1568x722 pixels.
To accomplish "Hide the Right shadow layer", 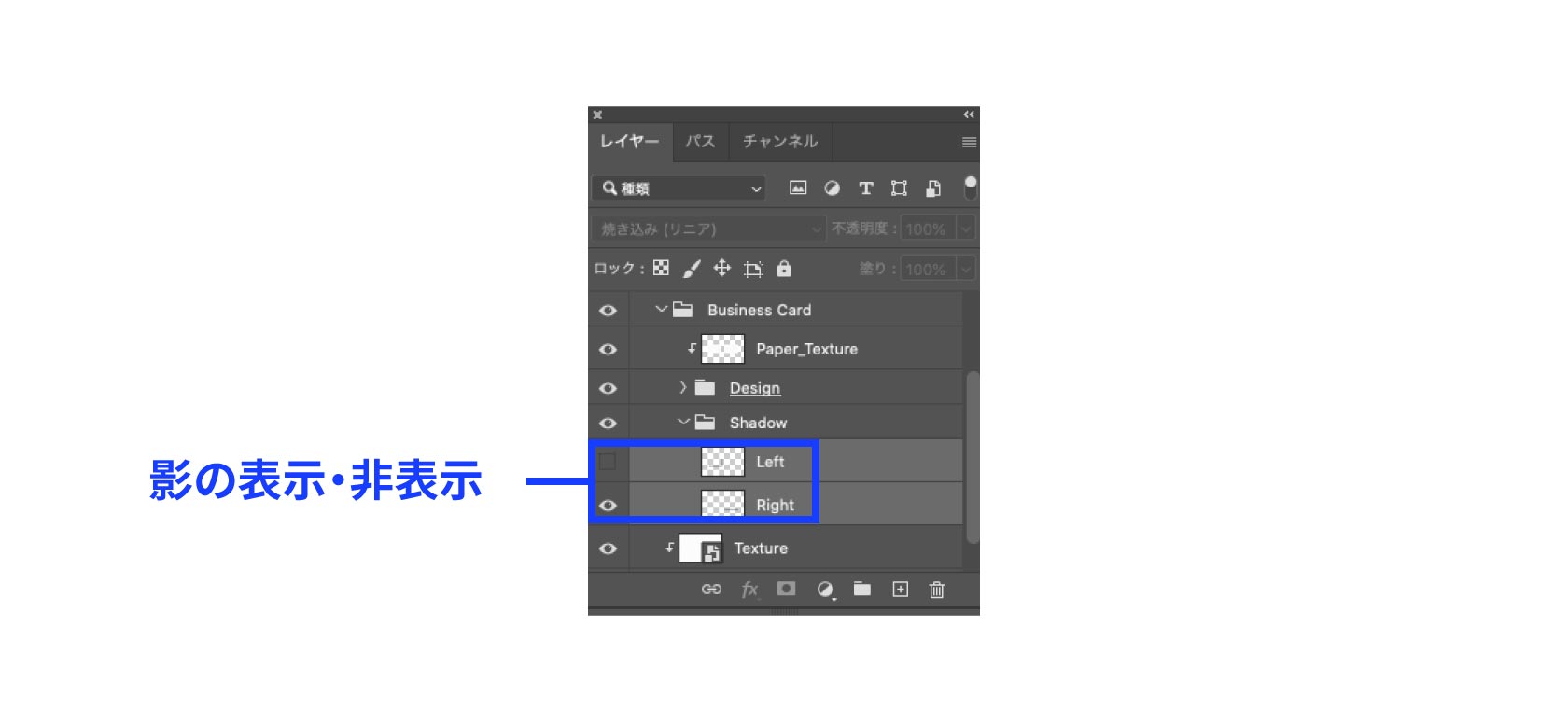I will tap(608, 506).
